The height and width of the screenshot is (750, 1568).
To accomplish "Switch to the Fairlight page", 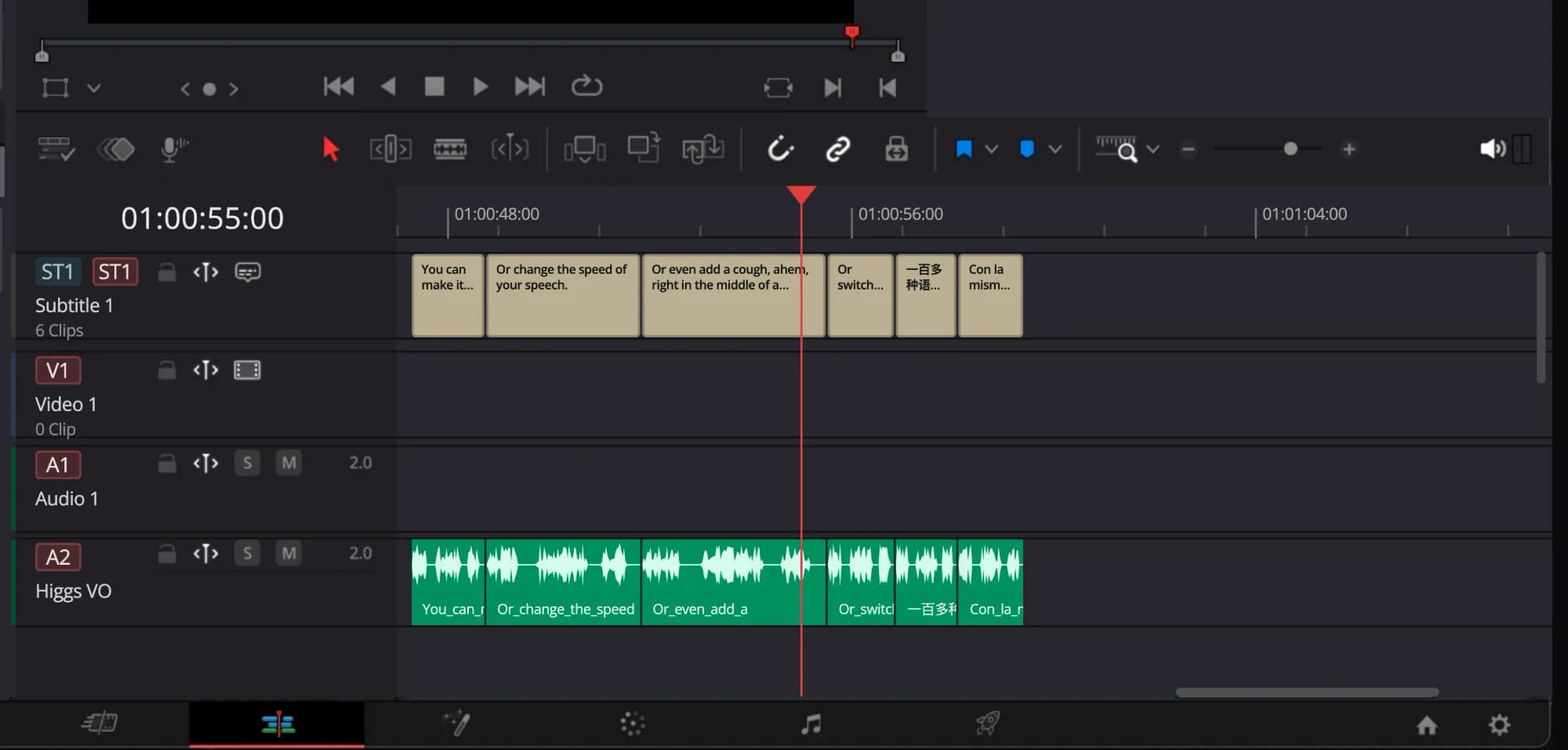I will [x=811, y=723].
